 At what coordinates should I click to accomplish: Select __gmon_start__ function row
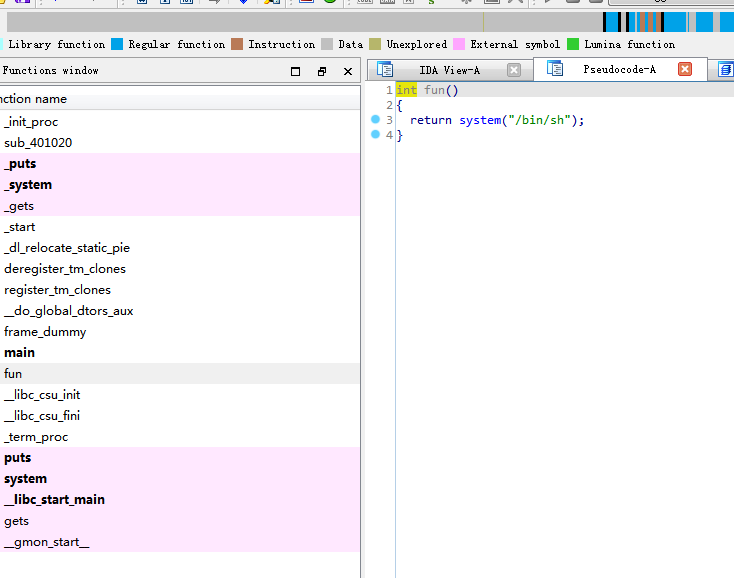coord(180,541)
